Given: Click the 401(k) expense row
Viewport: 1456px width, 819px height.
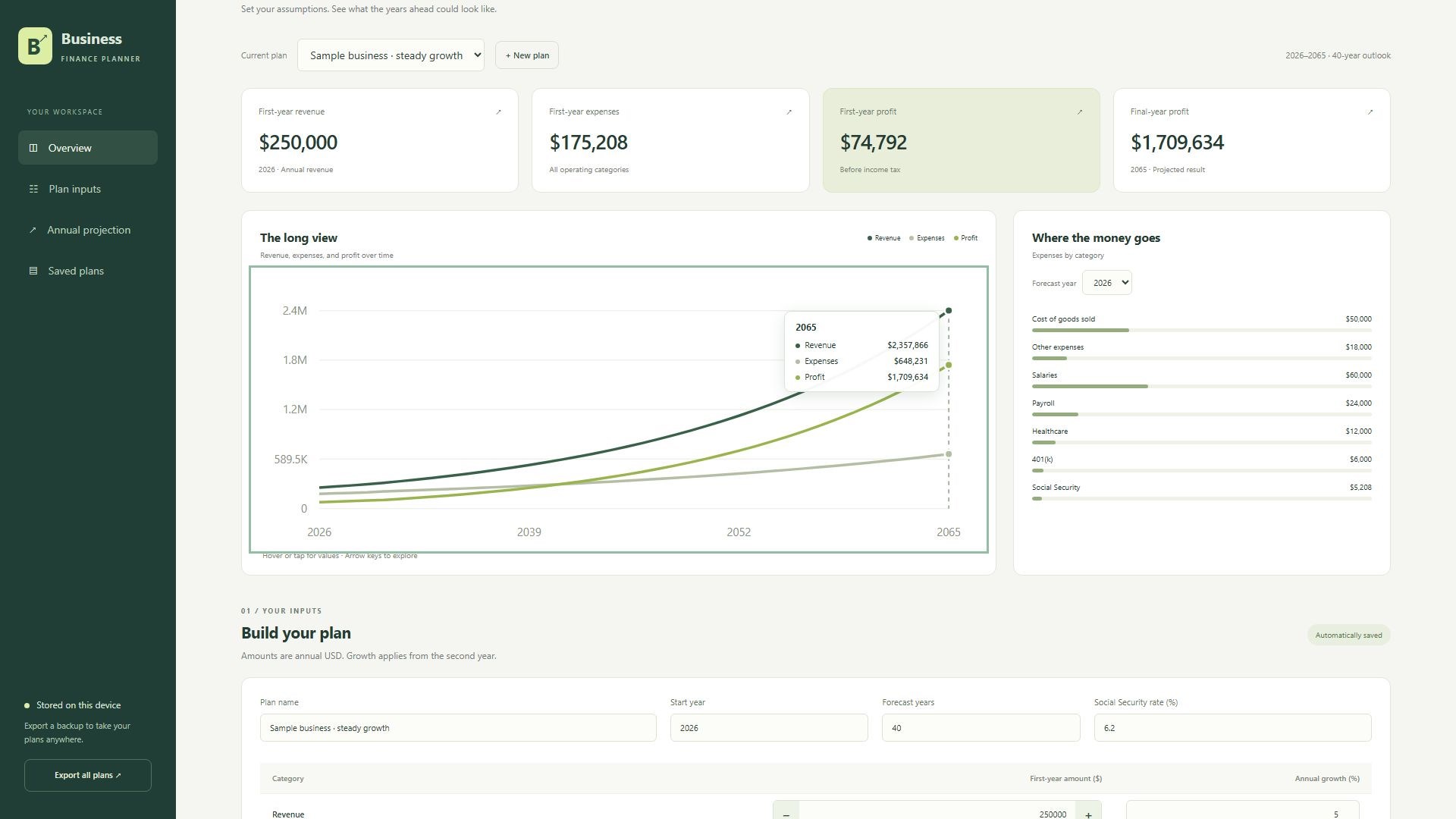Looking at the screenshot, I should coord(1201,464).
